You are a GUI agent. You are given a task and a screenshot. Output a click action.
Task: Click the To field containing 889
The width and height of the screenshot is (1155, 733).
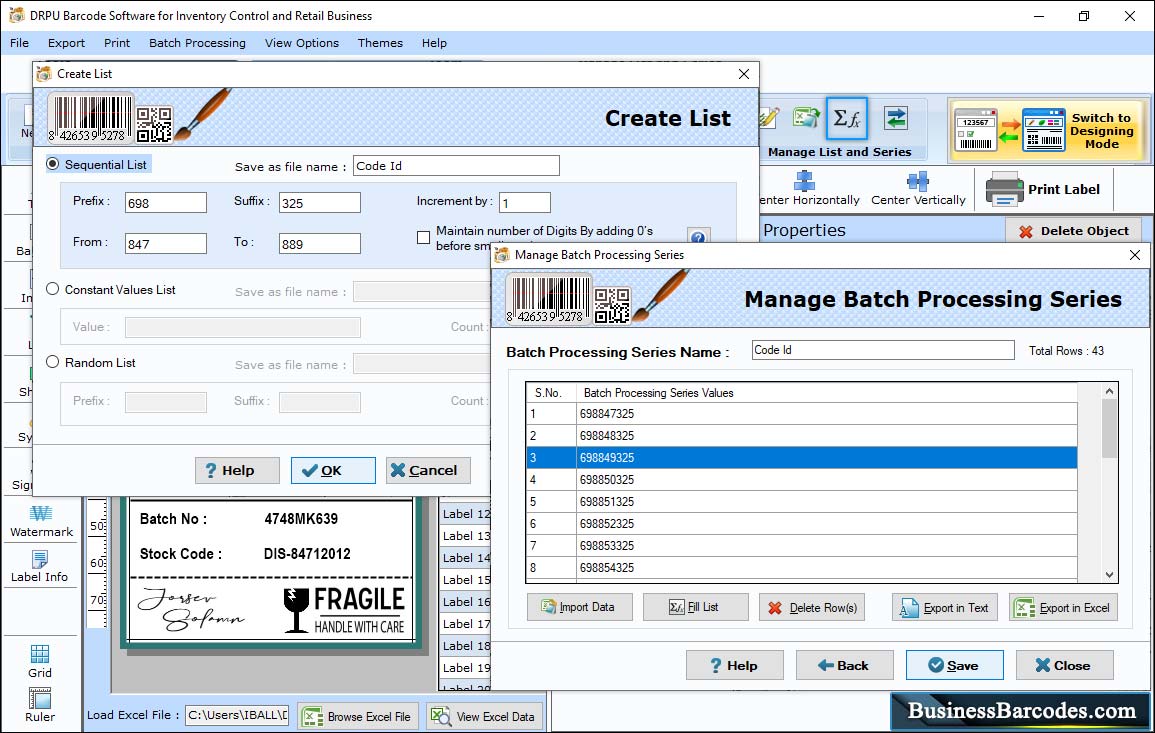320,244
